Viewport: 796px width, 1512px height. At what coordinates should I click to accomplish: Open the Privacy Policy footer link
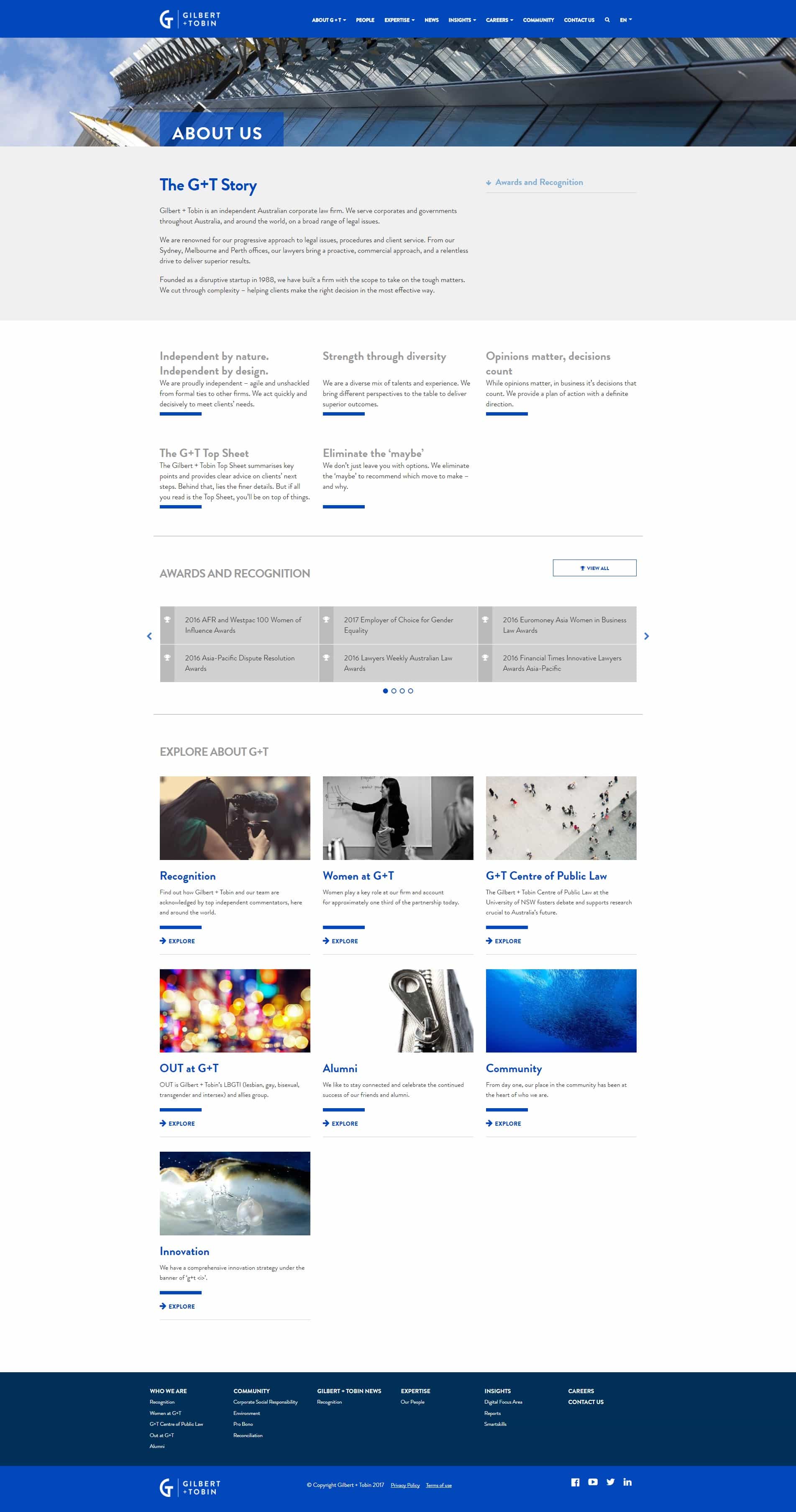(405, 1485)
